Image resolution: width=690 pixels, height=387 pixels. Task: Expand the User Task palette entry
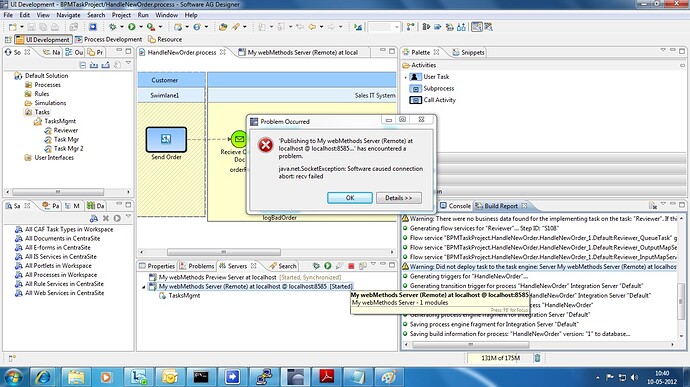(x=405, y=77)
